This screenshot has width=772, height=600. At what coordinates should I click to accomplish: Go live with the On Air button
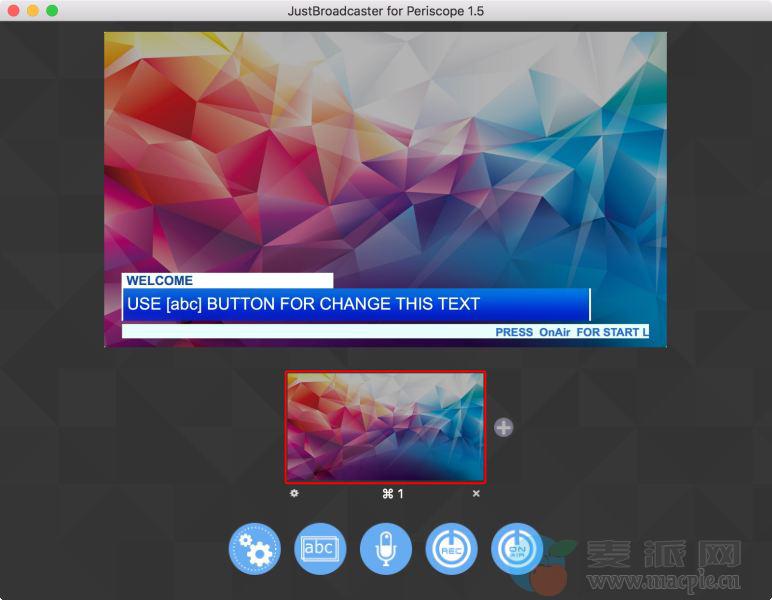516,549
